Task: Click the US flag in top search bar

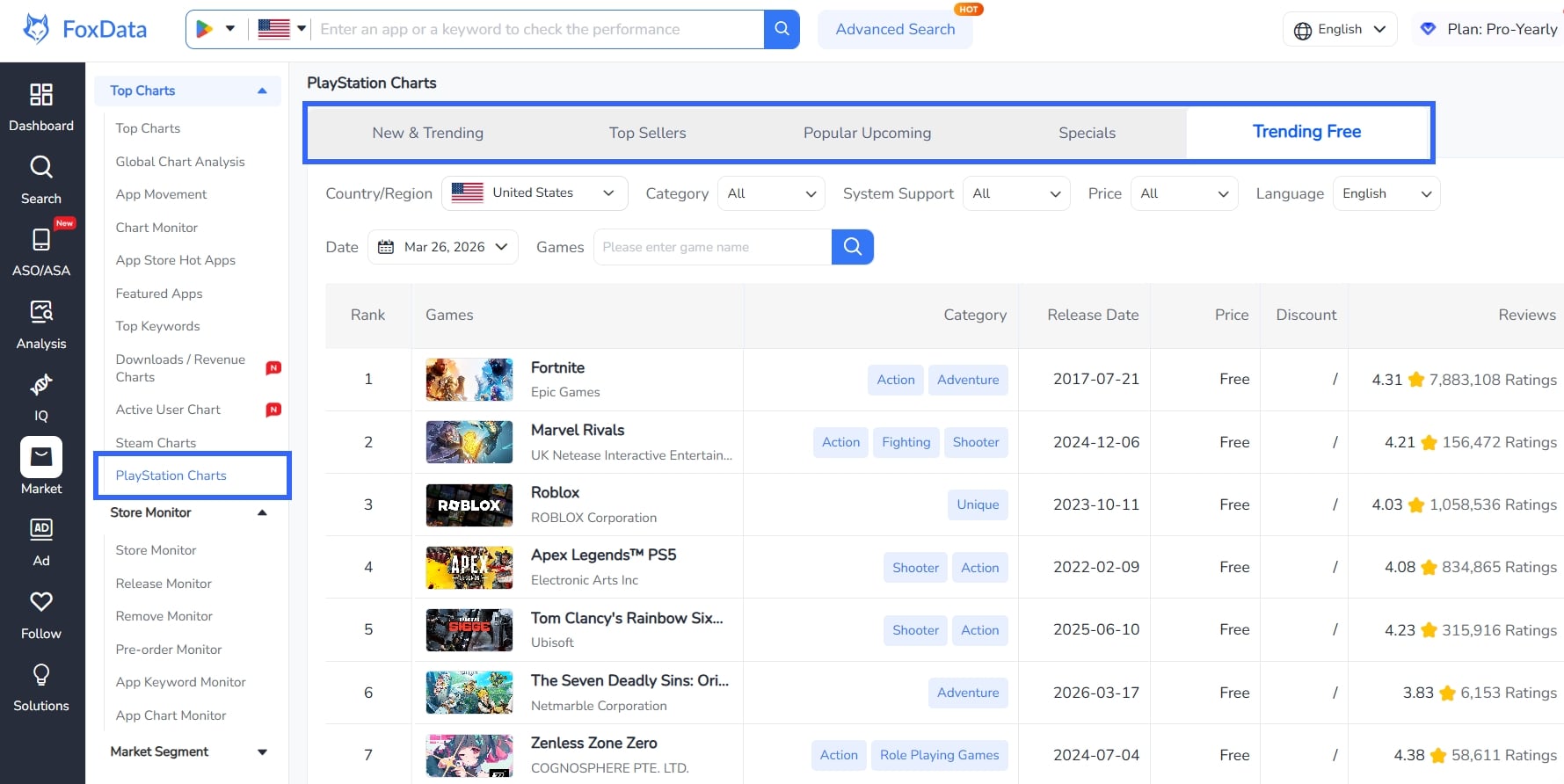Action: [x=274, y=29]
